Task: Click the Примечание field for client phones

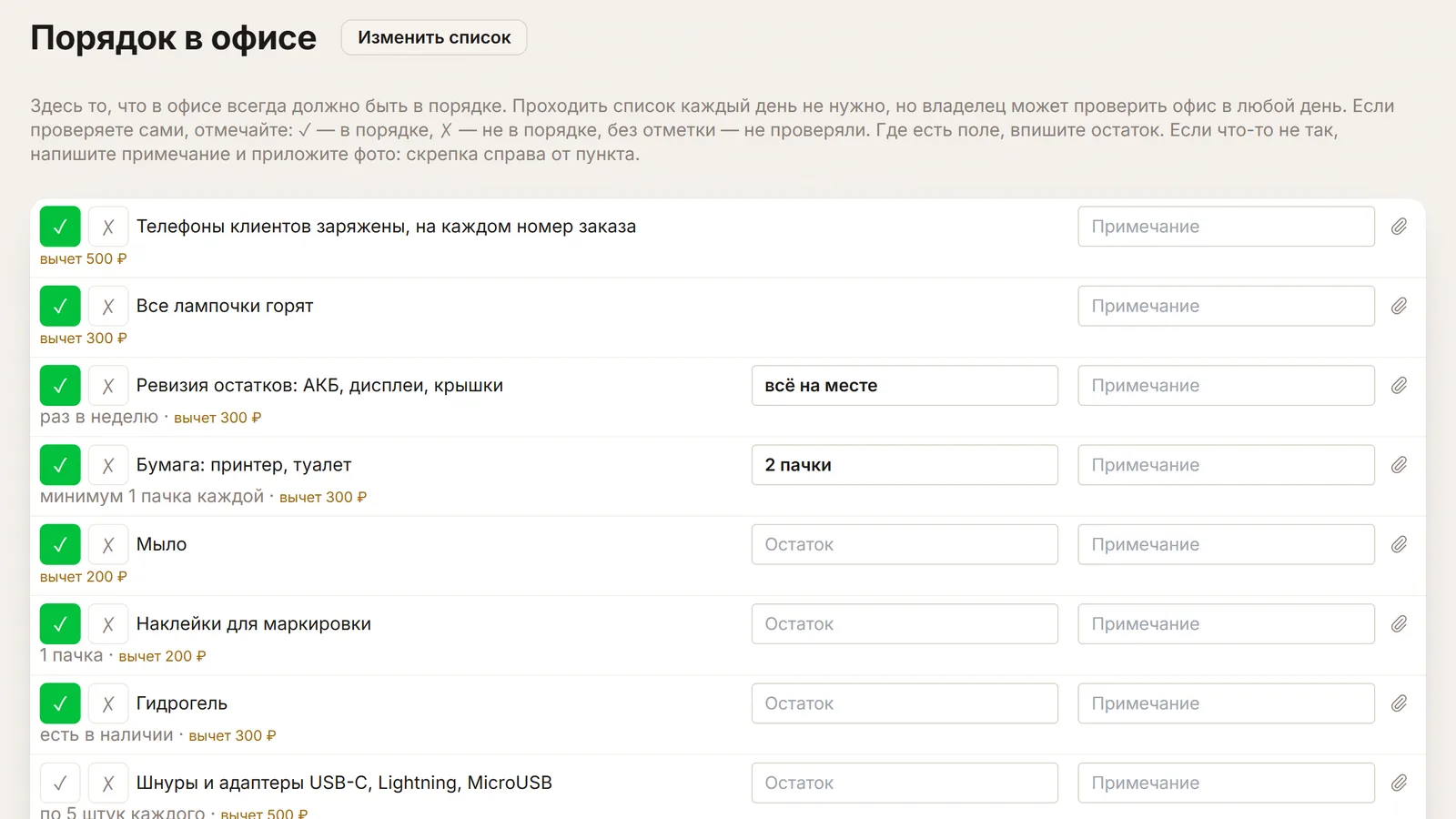Action: pyautogui.click(x=1226, y=227)
